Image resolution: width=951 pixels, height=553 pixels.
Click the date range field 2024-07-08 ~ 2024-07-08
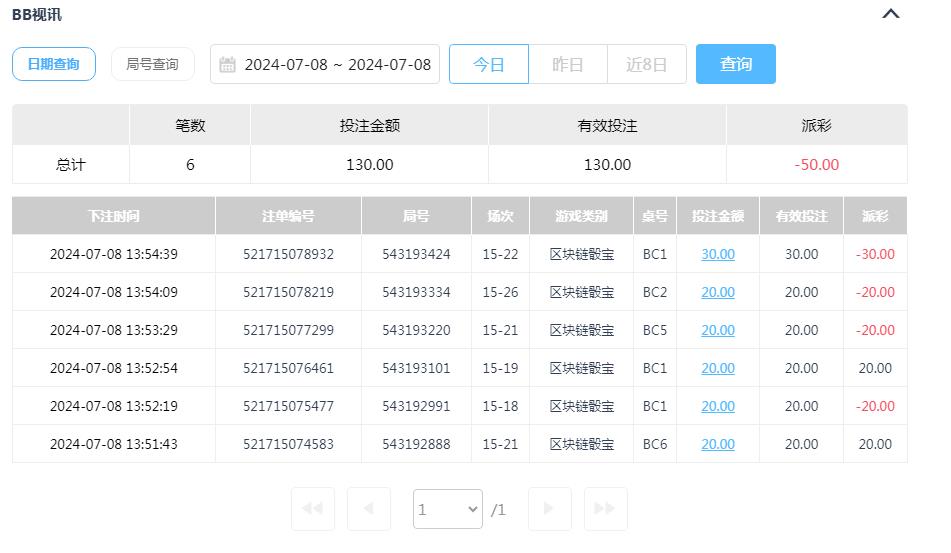pos(325,64)
